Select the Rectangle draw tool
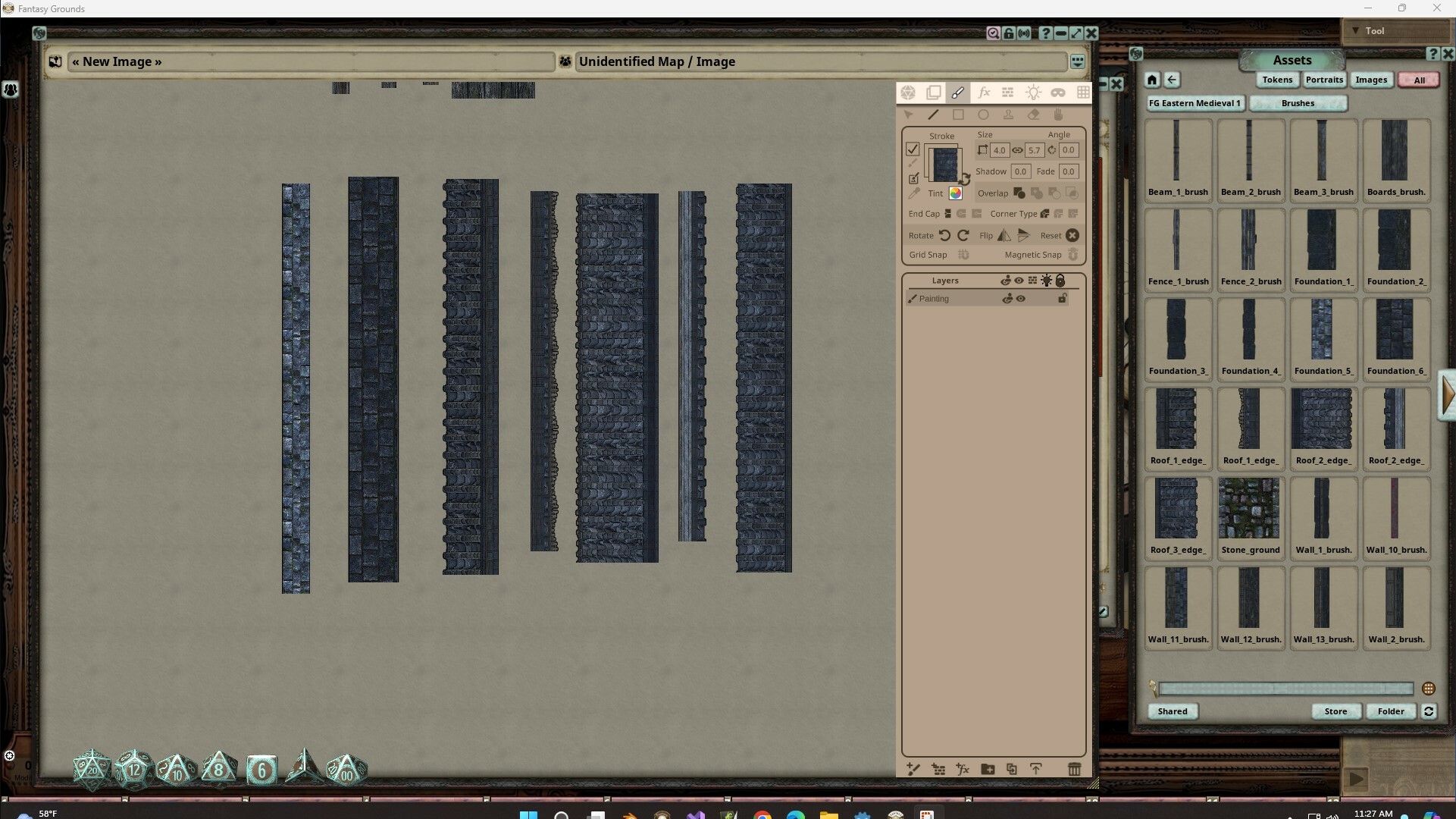The height and width of the screenshot is (819, 1456). coord(959,115)
